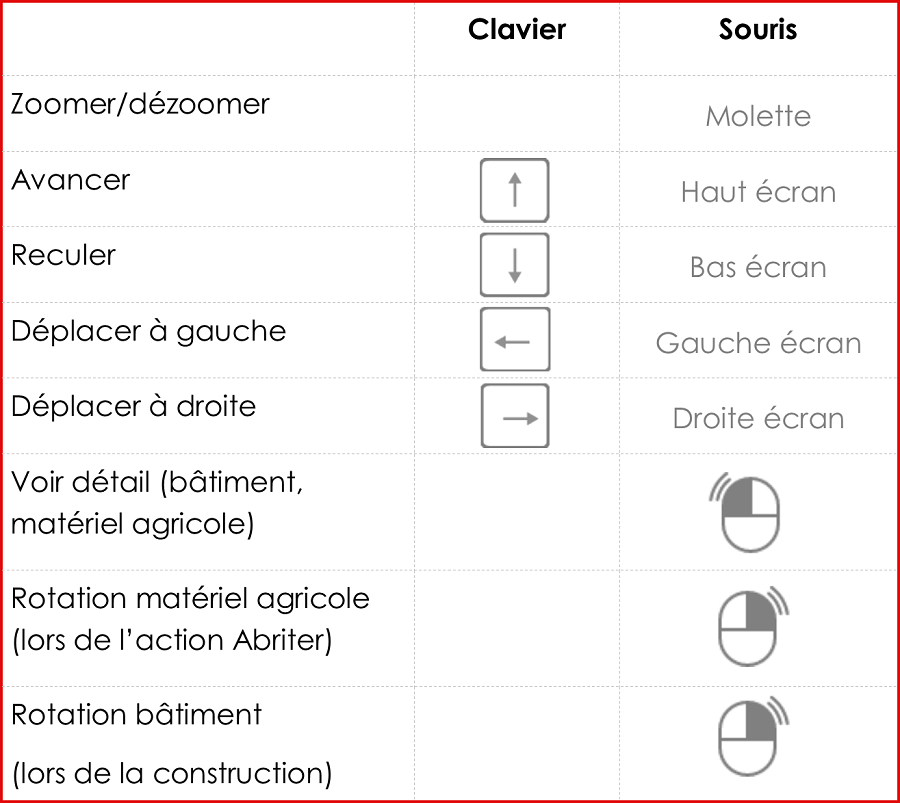Click the Rotation bâtiment text

136,715
